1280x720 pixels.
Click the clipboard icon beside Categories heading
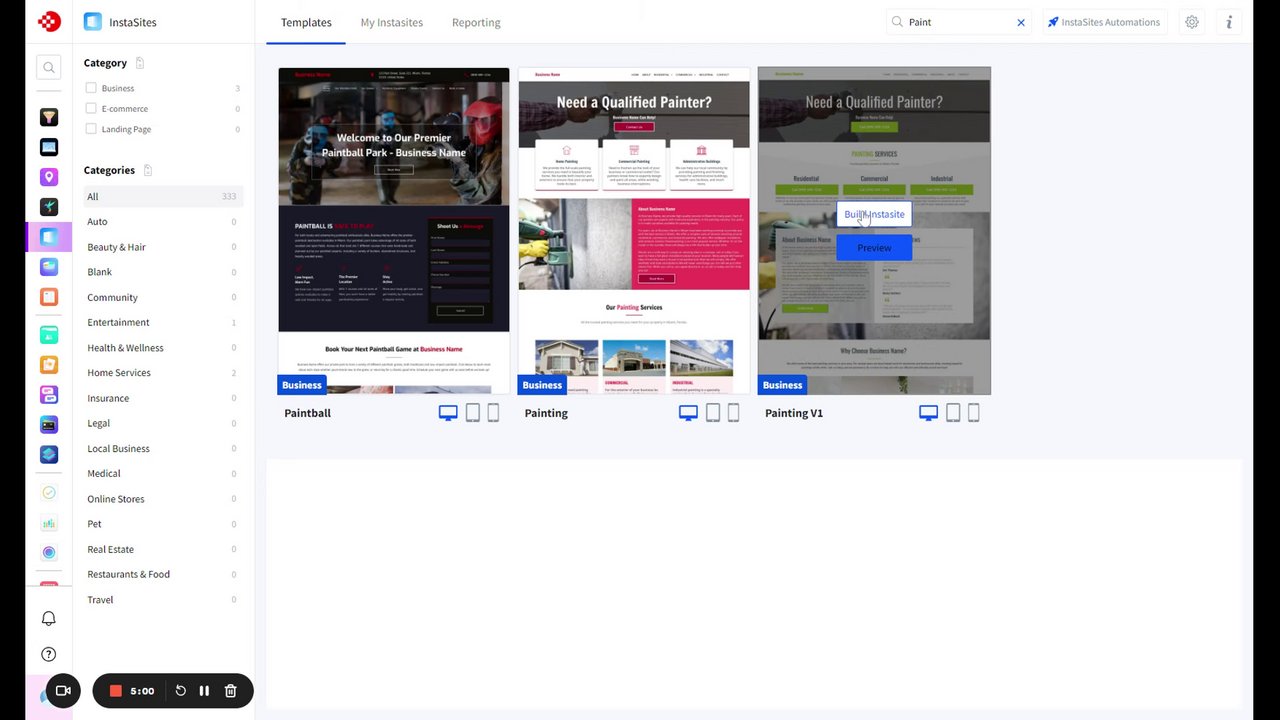point(148,170)
